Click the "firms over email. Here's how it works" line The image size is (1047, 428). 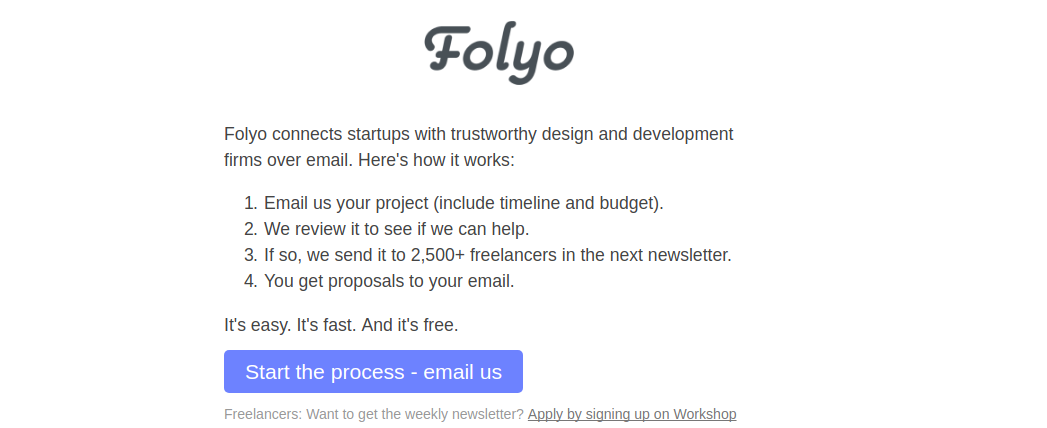369,160
